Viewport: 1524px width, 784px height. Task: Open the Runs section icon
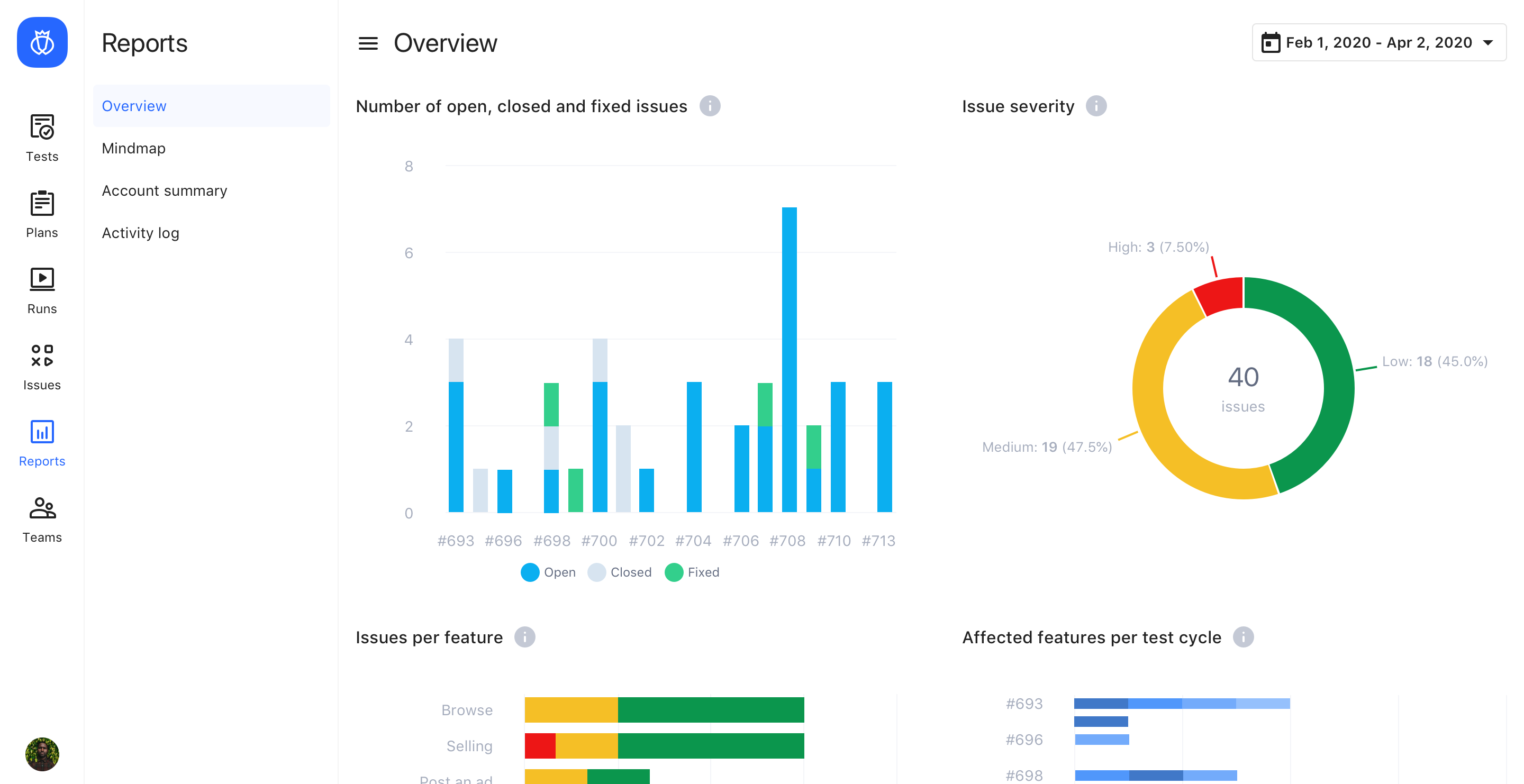click(42, 279)
